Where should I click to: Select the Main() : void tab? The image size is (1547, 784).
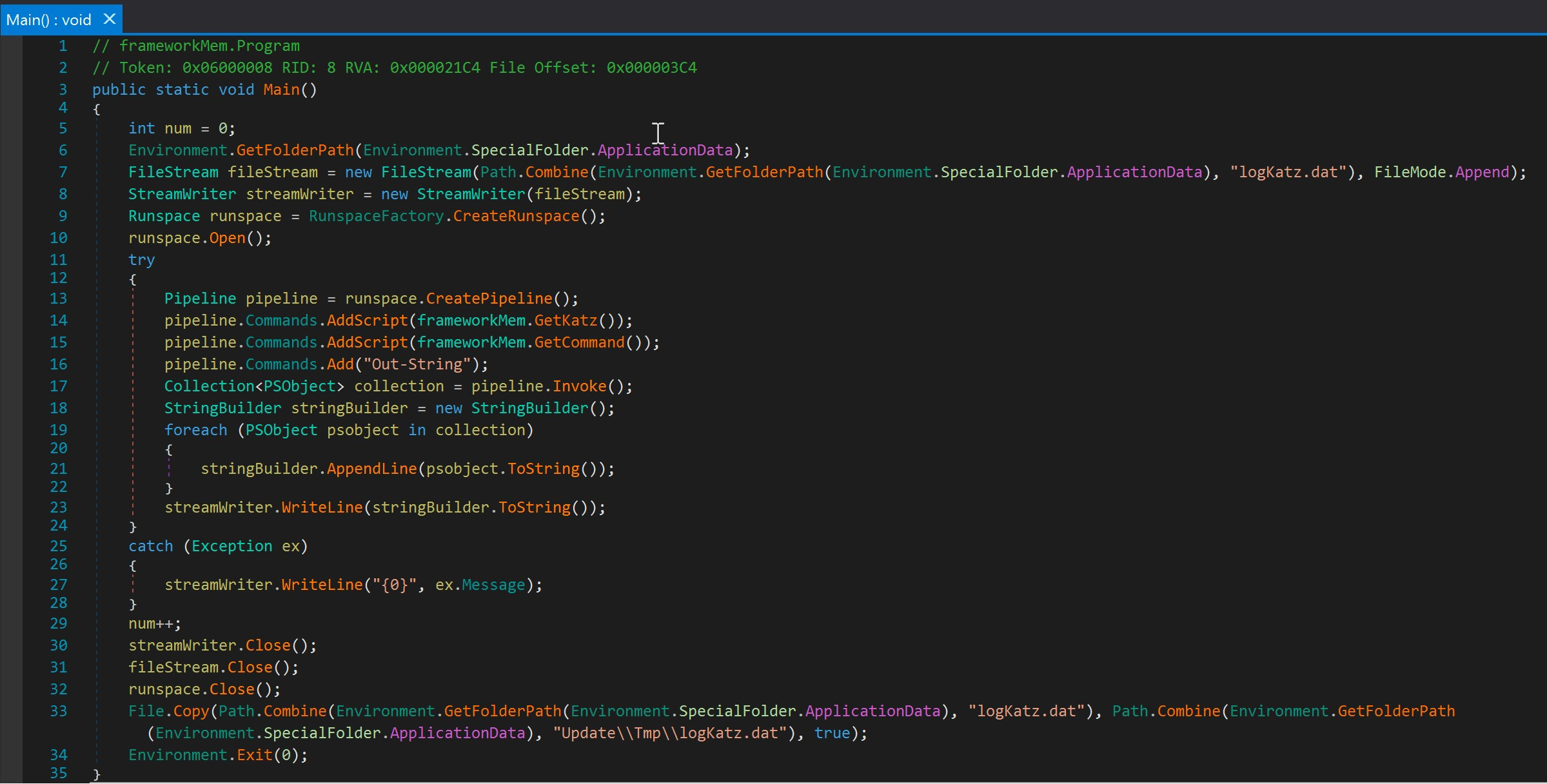tap(61, 19)
